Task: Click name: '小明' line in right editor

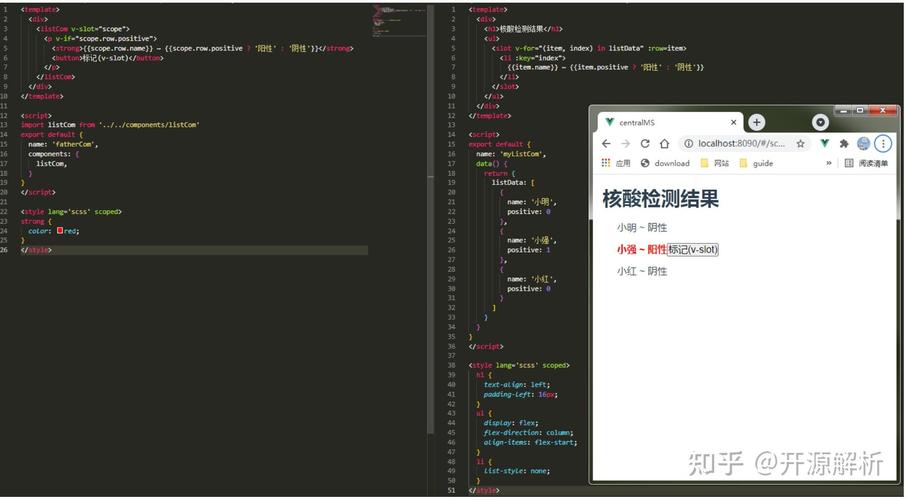Action: (x=532, y=202)
